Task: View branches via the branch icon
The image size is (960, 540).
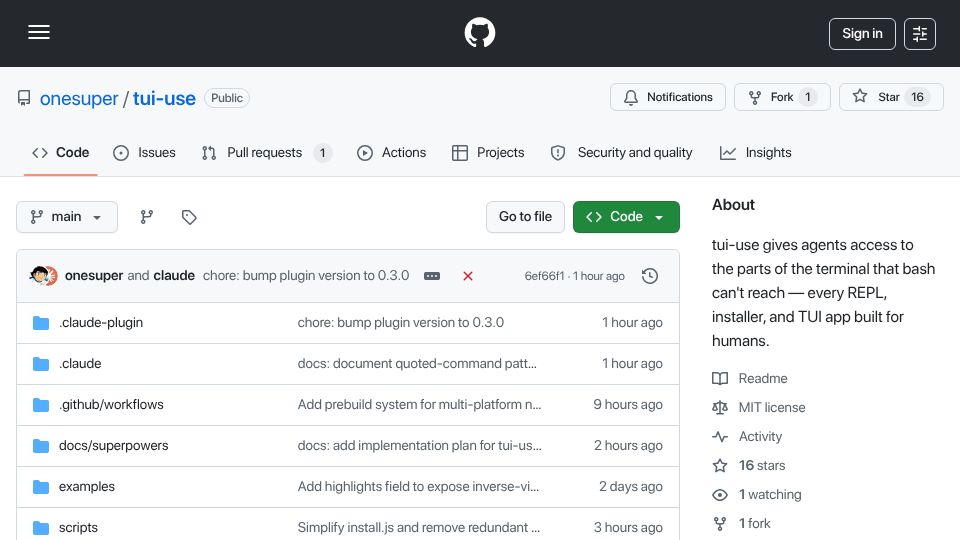Action: 146,217
